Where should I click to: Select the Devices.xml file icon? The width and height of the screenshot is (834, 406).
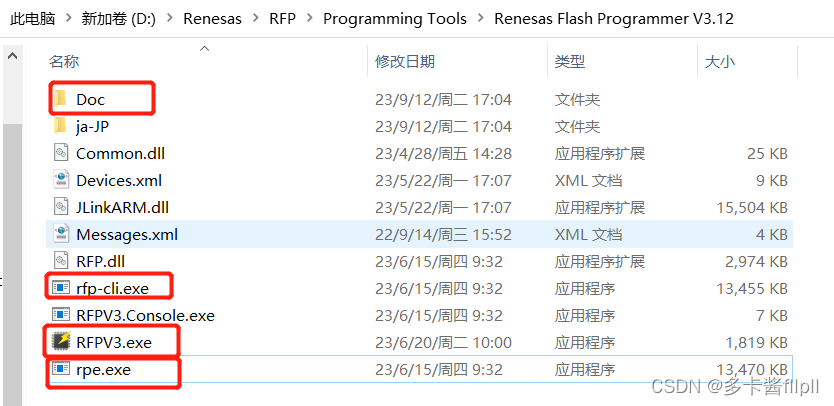point(61,180)
